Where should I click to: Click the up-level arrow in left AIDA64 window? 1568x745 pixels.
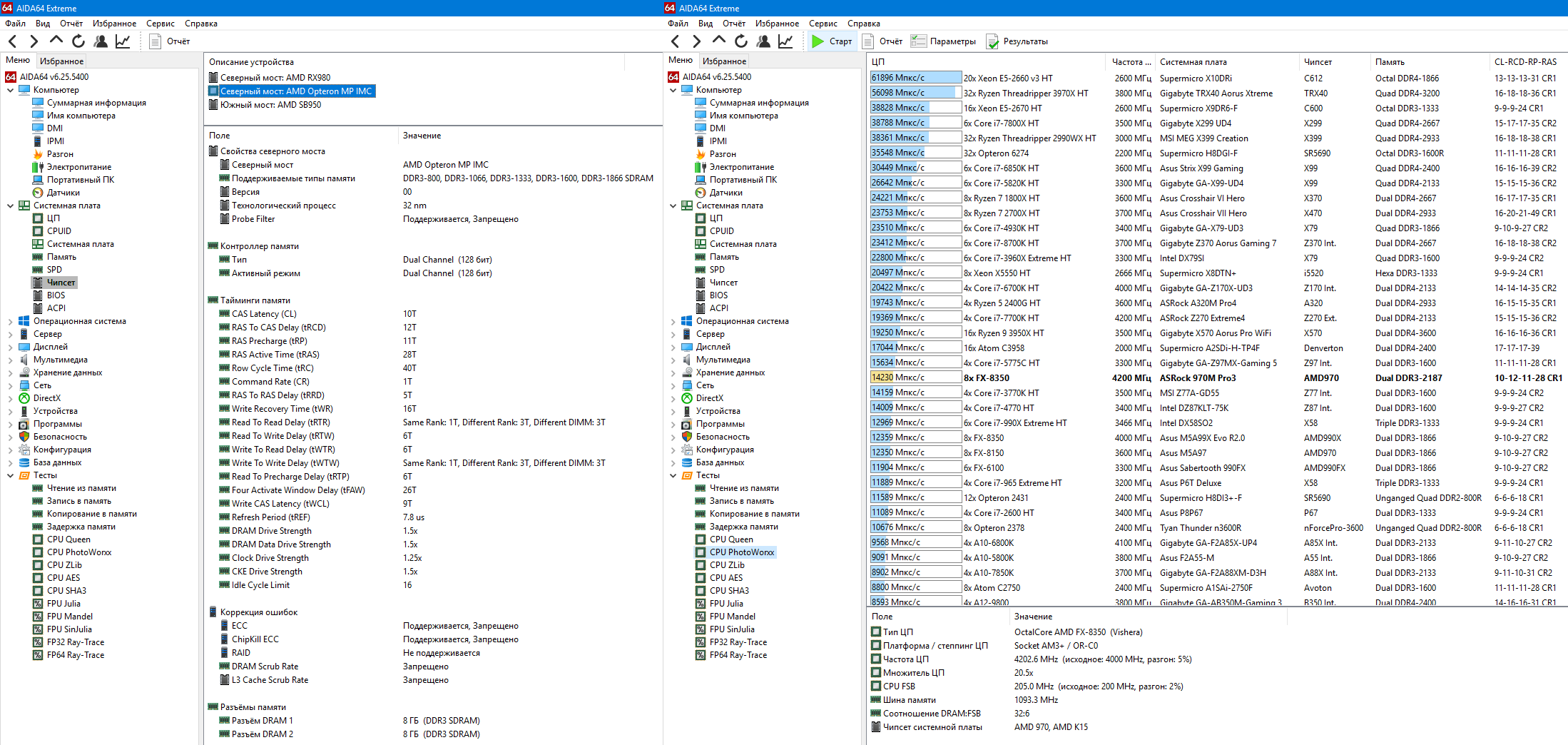[x=56, y=41]
